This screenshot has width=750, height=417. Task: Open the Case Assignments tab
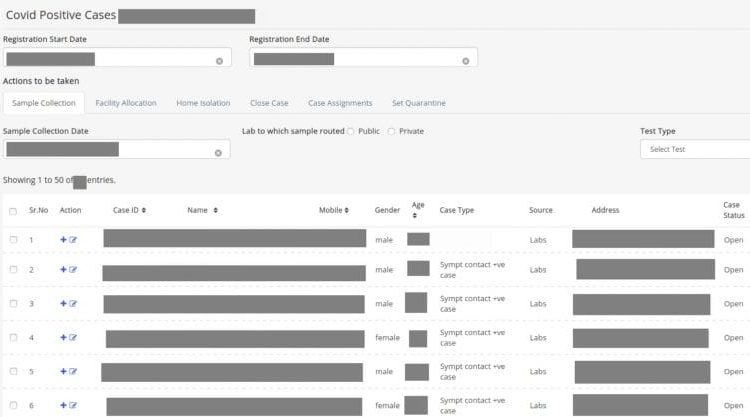[x=340, y=103]
